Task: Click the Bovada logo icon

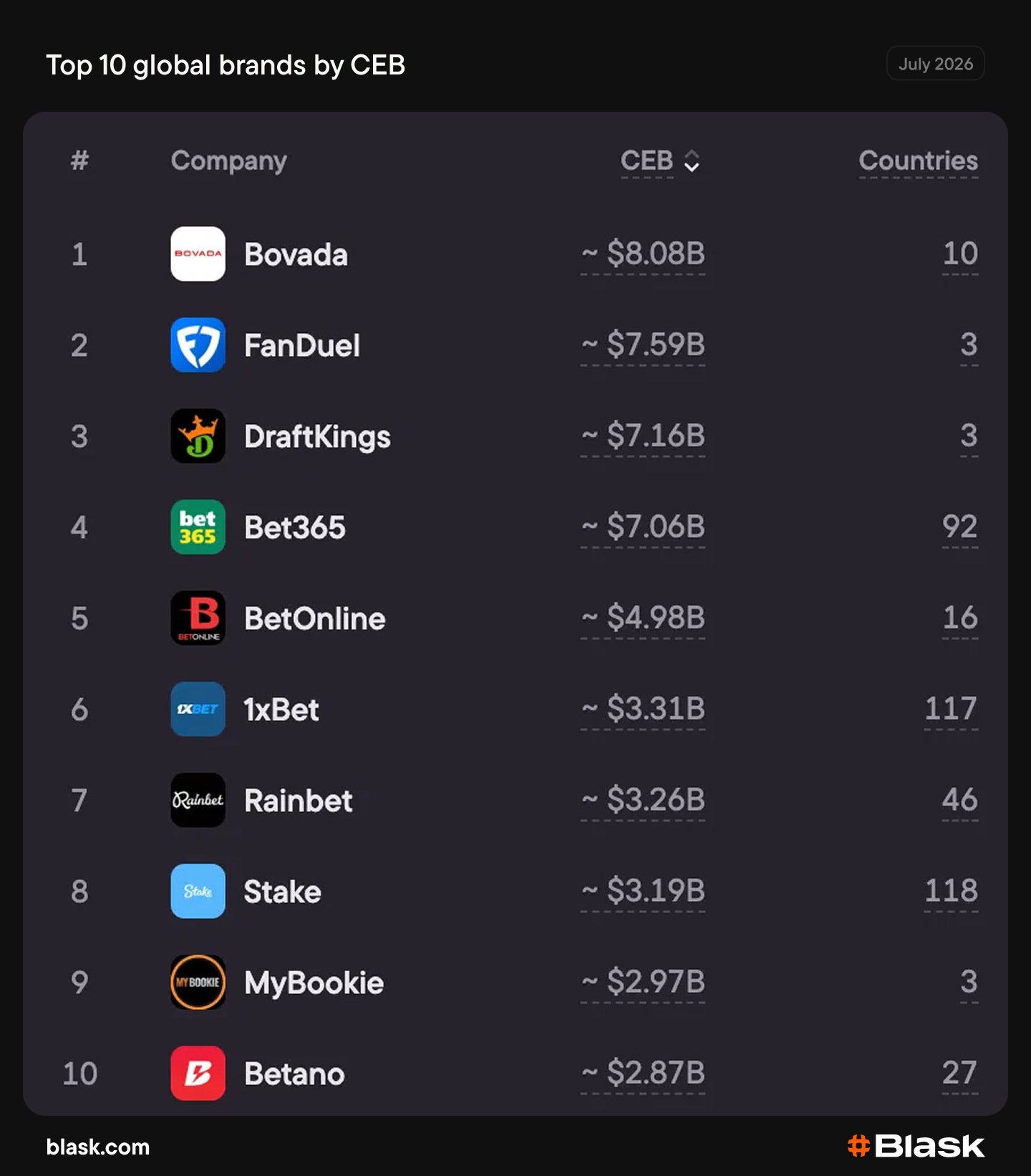Action: point(198,254)
